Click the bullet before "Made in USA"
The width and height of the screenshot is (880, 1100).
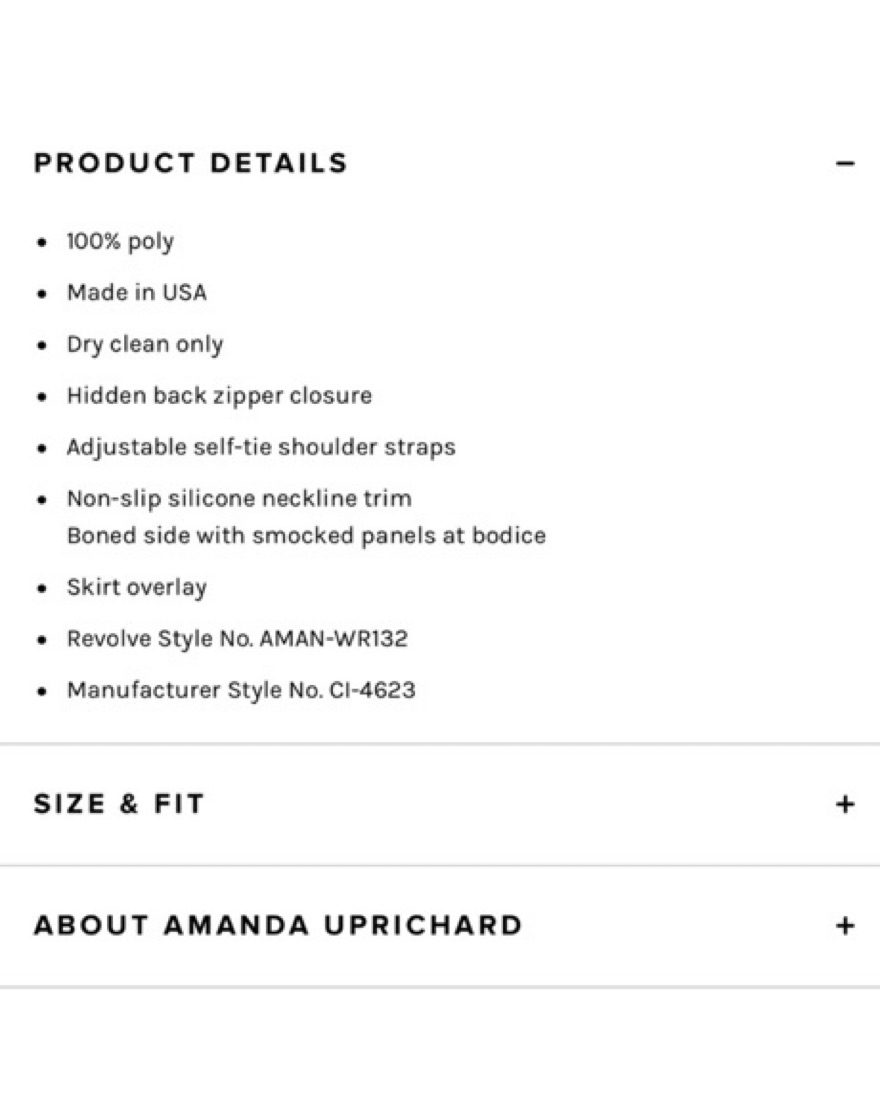(x=42, y=294)
